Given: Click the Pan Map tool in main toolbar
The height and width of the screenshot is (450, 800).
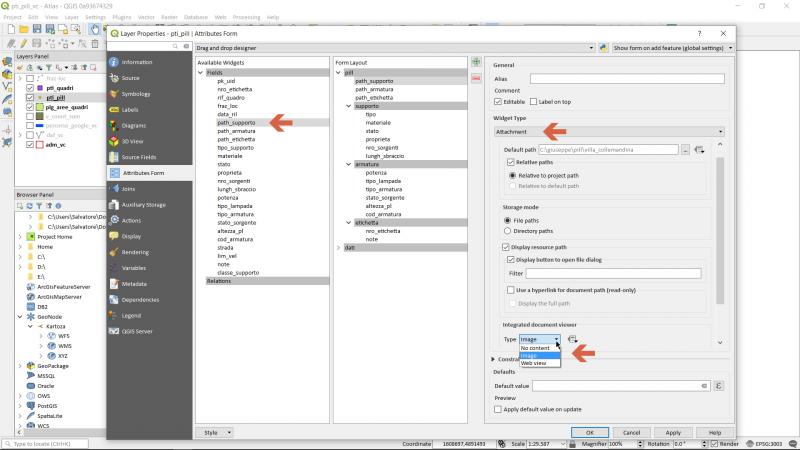Looking at the screenshot, I should tap(95, 30).
